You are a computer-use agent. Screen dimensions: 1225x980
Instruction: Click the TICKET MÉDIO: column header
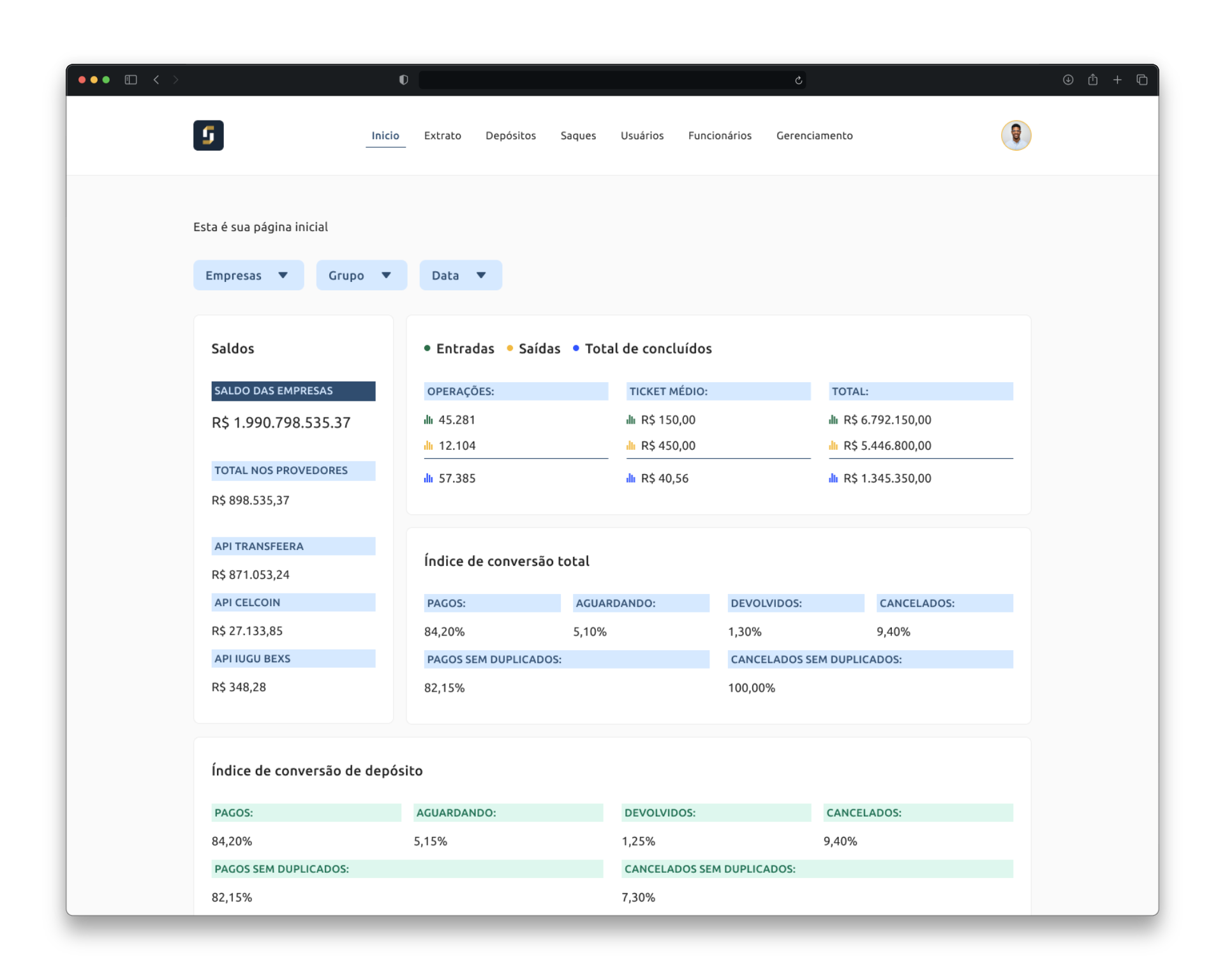(x=718, y=391)
